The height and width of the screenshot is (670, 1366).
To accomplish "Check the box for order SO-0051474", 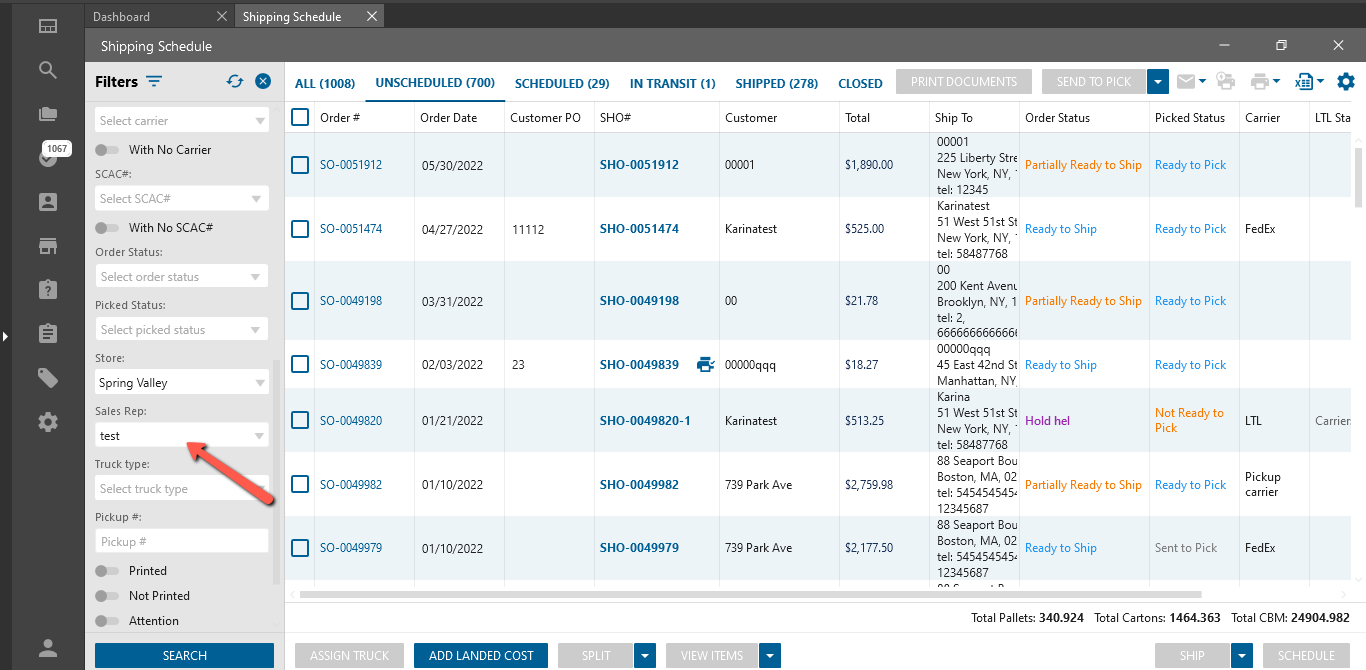I will point(300,229).
